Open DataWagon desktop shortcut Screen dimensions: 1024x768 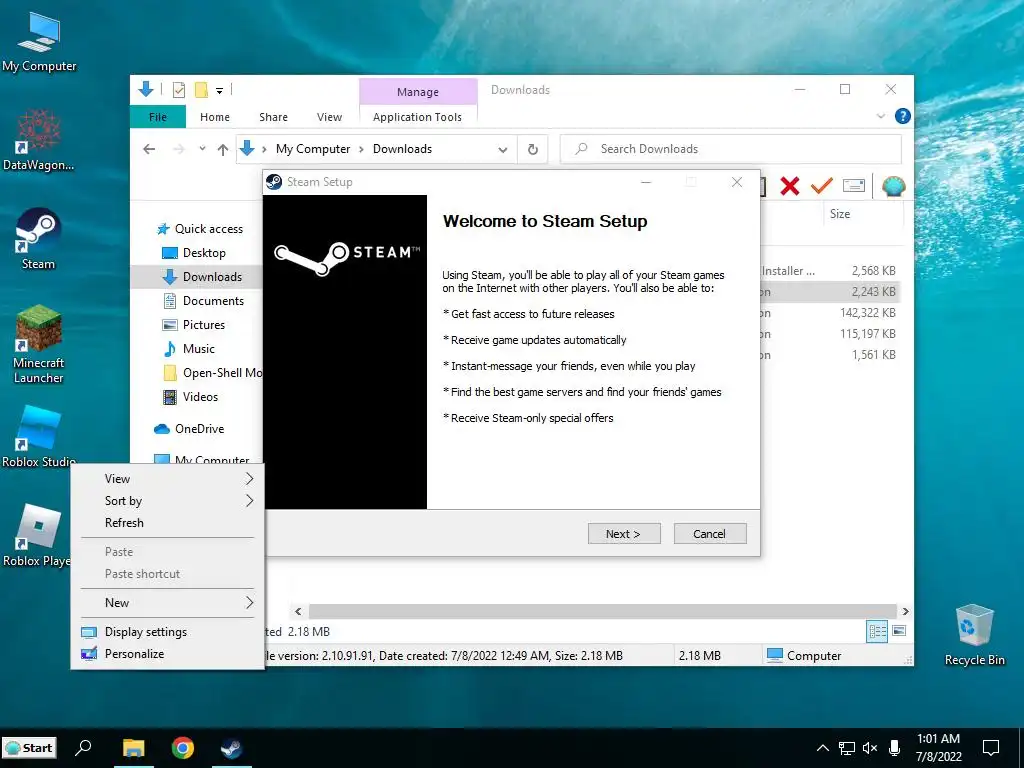39,140
